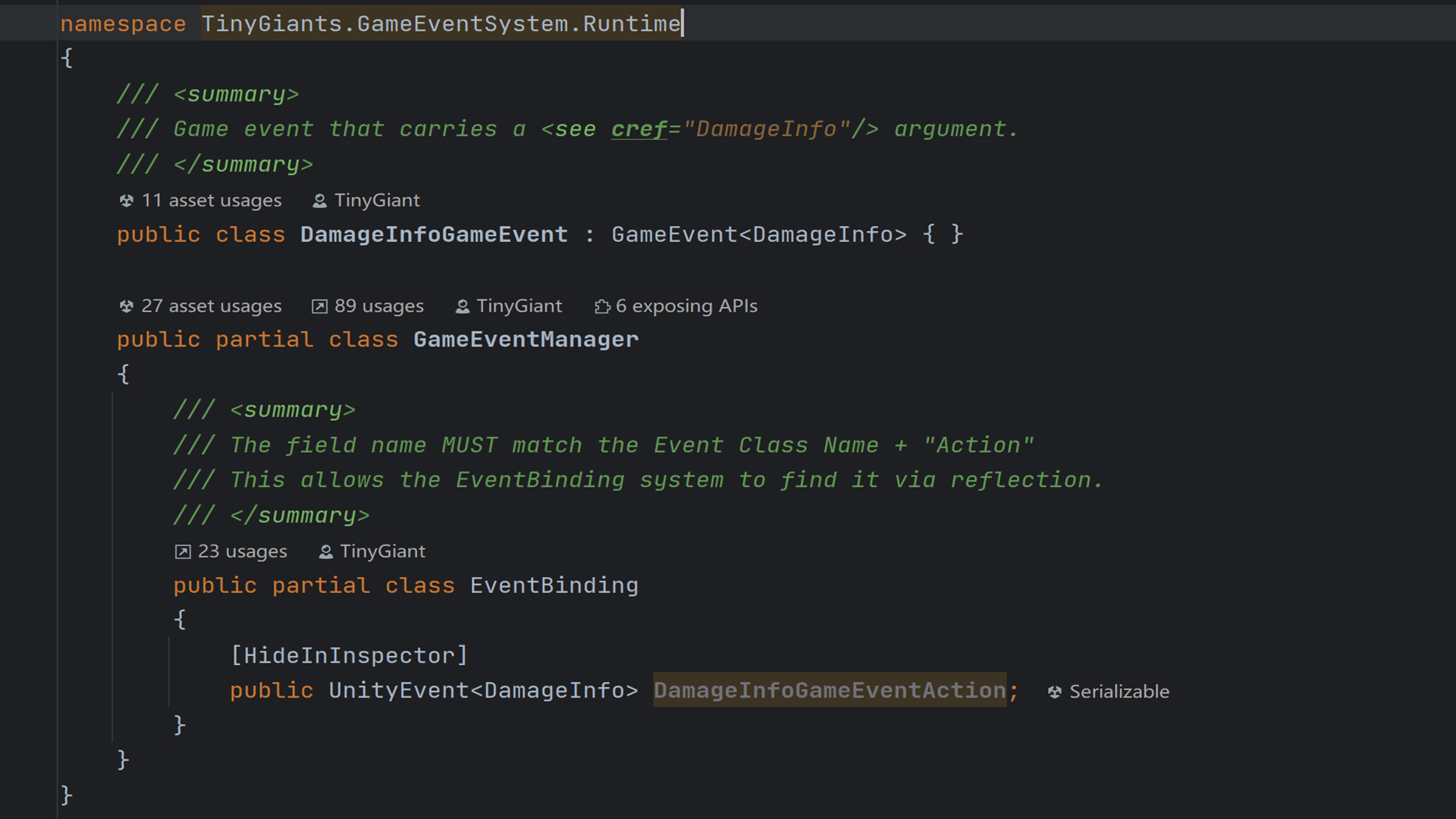Image resolution: width=1456 pixels, height=819 pixels.
Task: Click Unity icon beside 11 asset usages
Action: [127, 201]
